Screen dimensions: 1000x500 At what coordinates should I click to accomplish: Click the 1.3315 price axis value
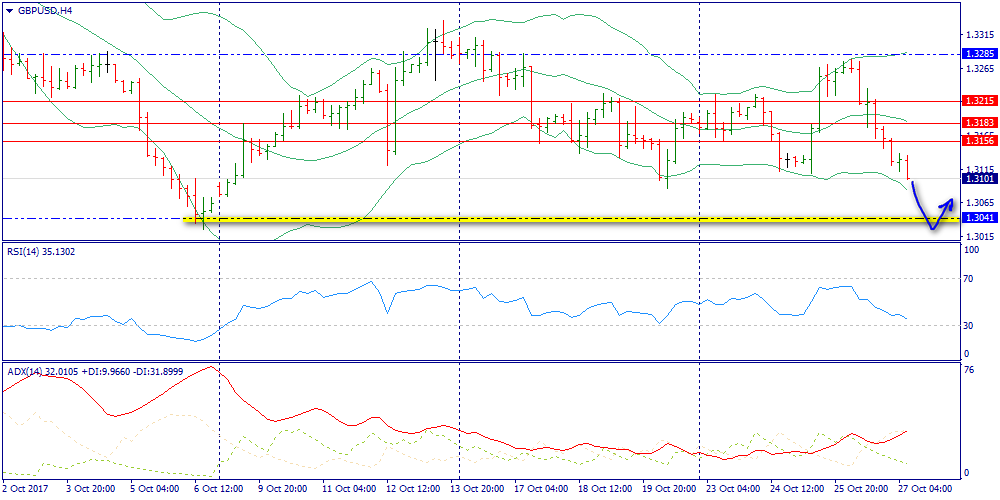coord(978,34)
